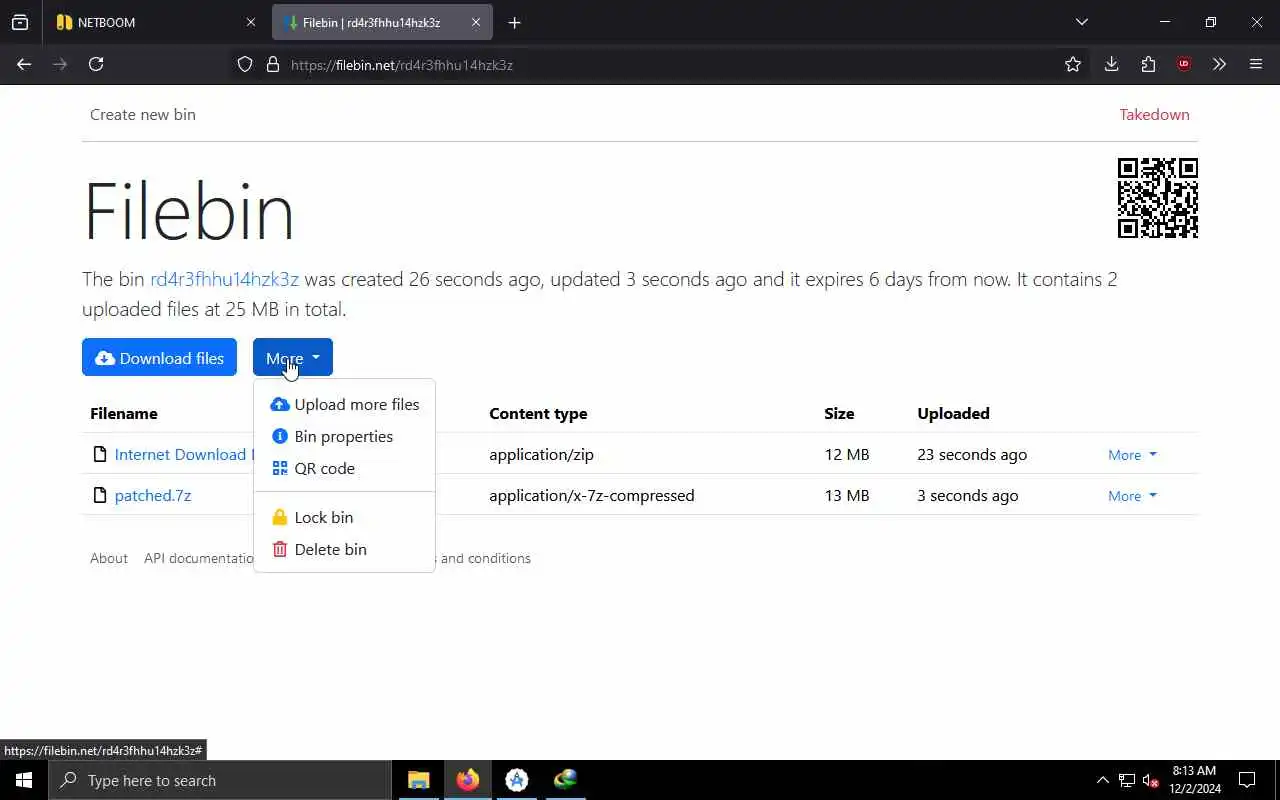Switch to NETBOOM tab

(145, 22)
